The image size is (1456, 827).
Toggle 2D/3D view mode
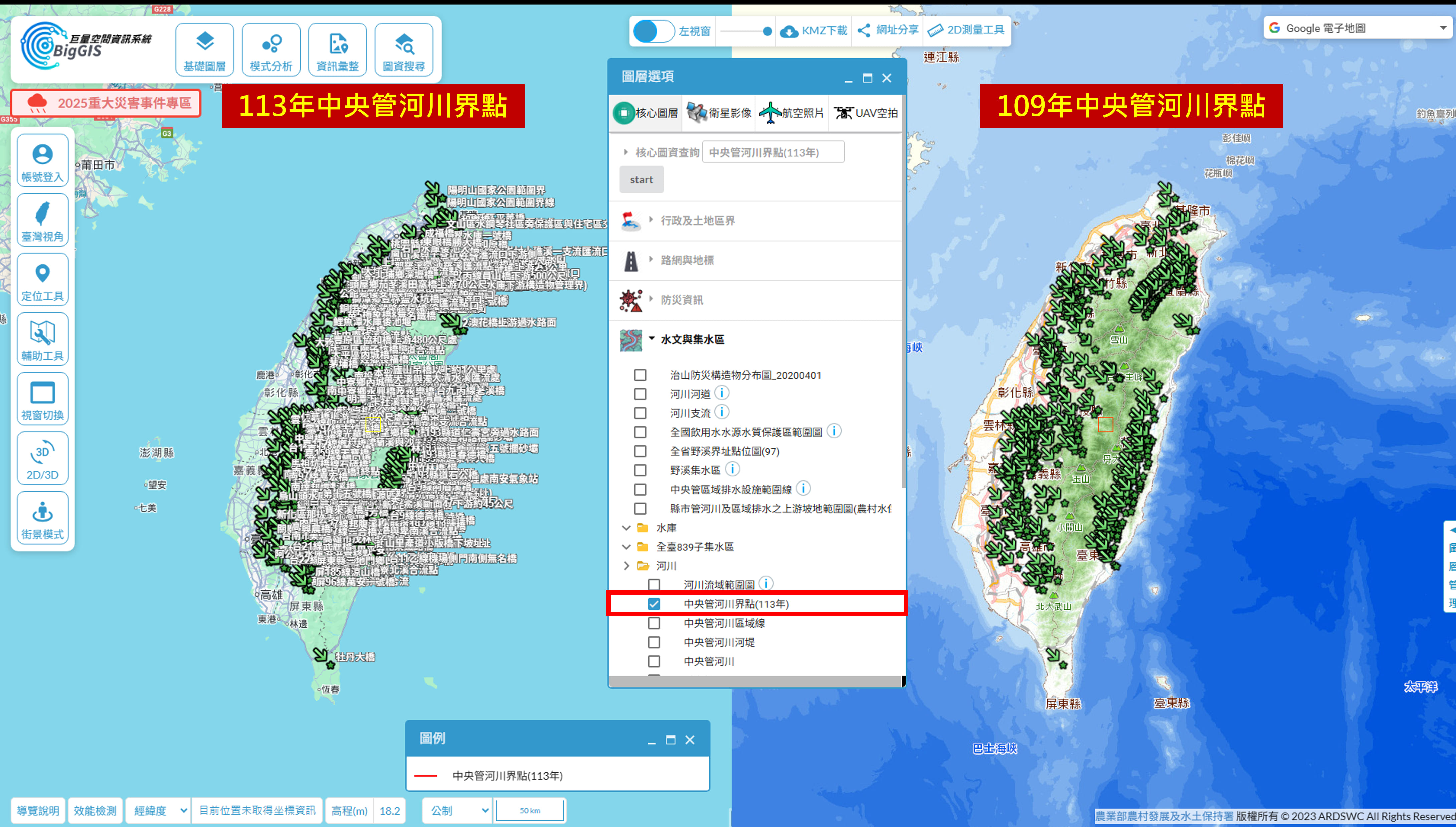[x=42, y=459]
